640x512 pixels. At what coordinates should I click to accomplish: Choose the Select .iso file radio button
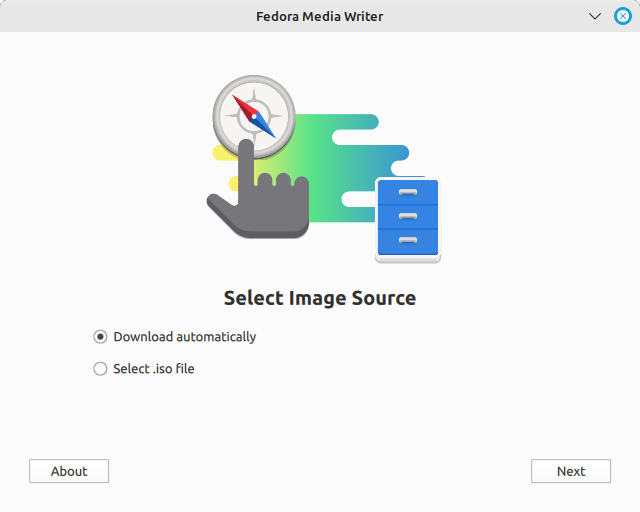pos(100,369)
